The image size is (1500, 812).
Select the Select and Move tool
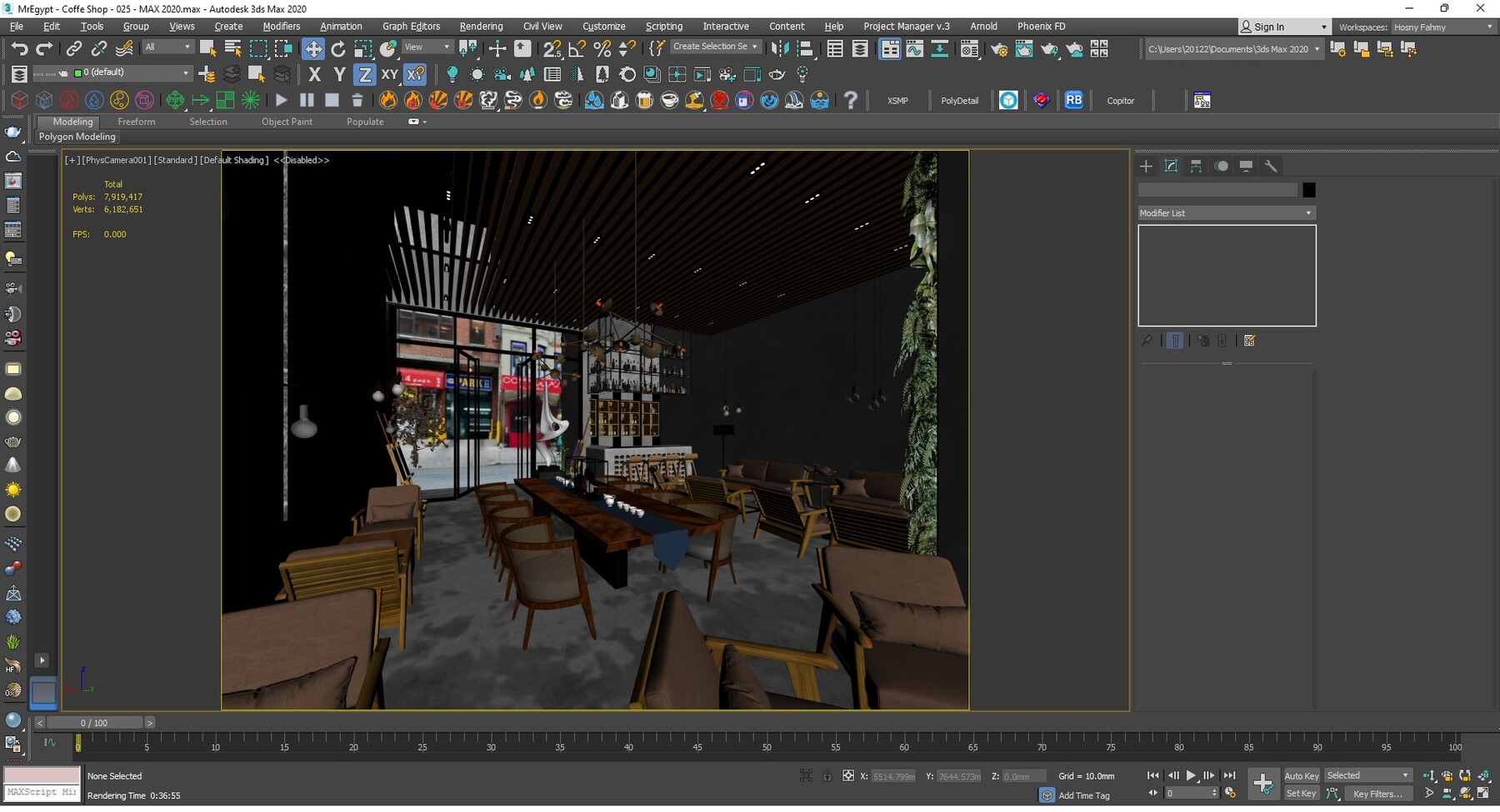click(314, 48)
